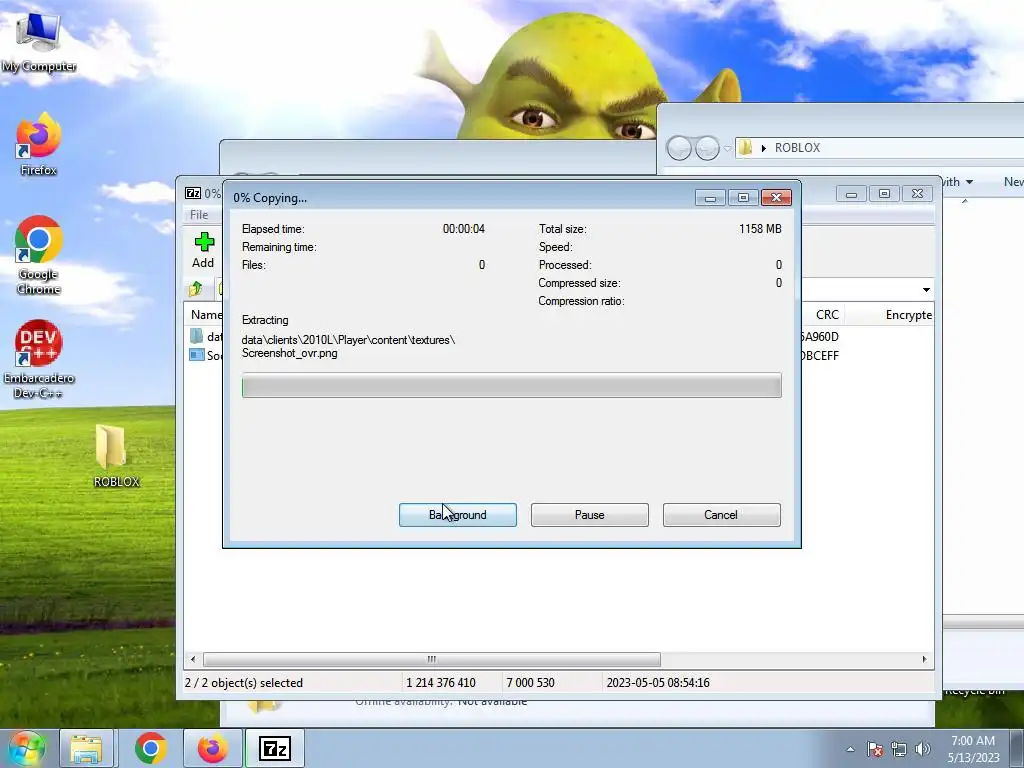Click Explorer forward navigation button

pyautogui.click(x=707, y=148)
